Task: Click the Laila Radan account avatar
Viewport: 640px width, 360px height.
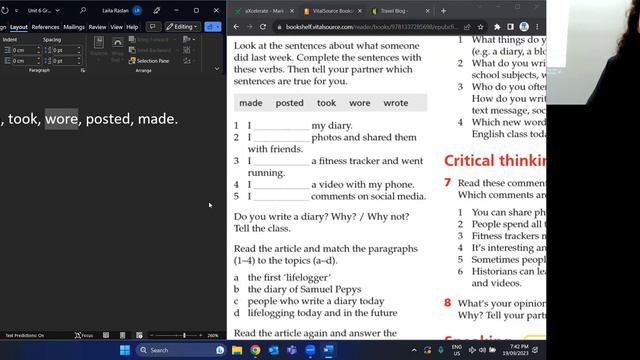Action: coord(137,11)
